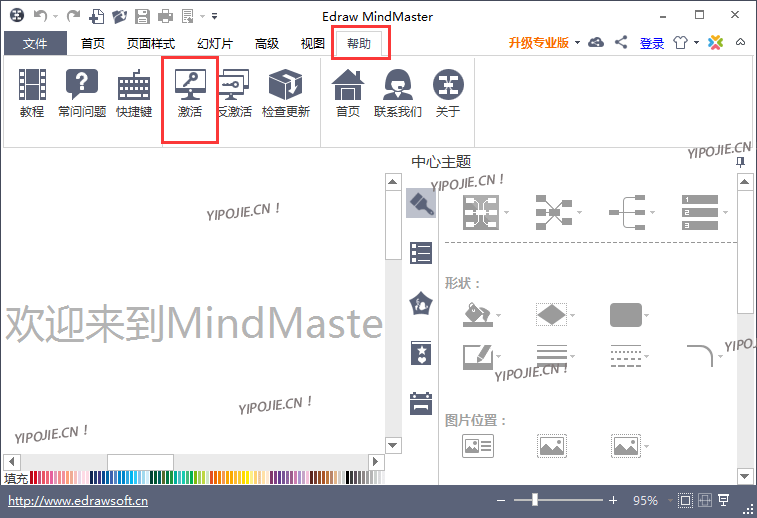Click the rightmost picture position icon
The width and height of the screenshot is (757, 518).
(626, 446)
